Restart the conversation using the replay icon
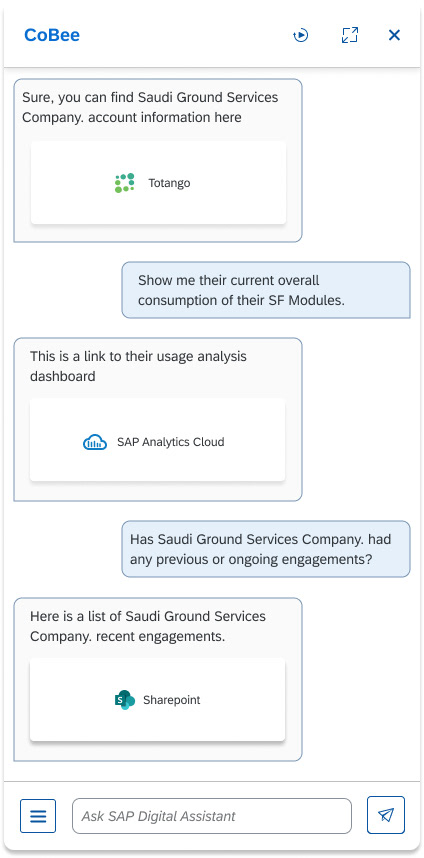 click(x=301, y=36)
